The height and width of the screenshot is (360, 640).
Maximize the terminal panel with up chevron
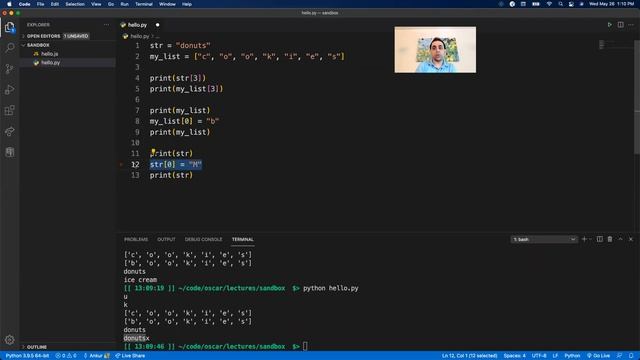pos(620,239)
